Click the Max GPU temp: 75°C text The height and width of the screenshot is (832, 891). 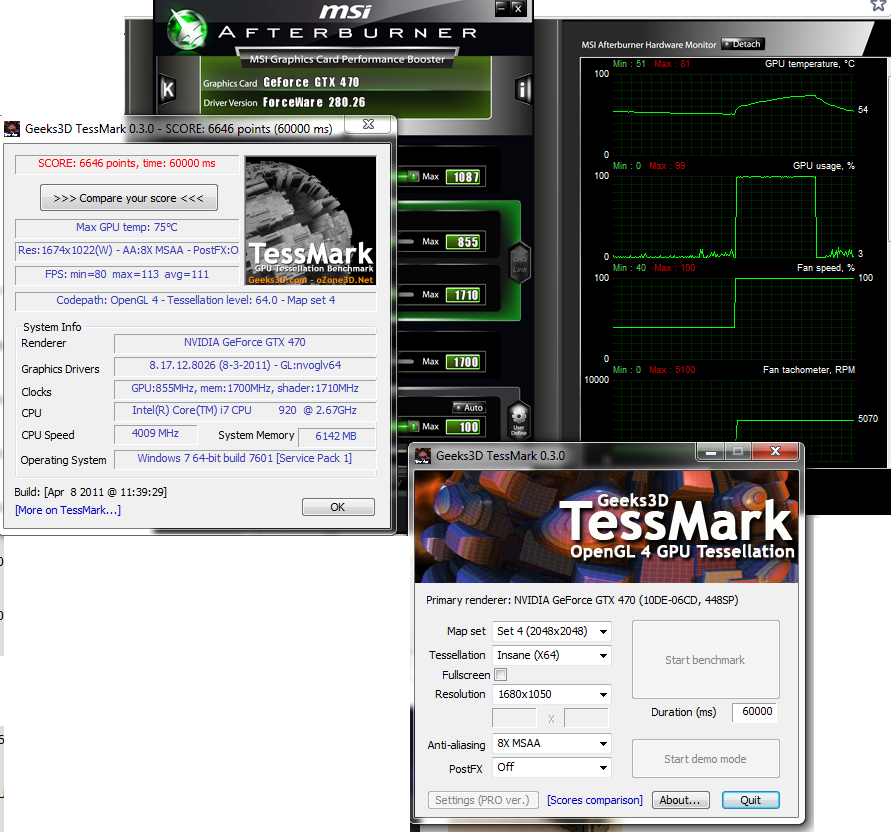pos(127,227)
